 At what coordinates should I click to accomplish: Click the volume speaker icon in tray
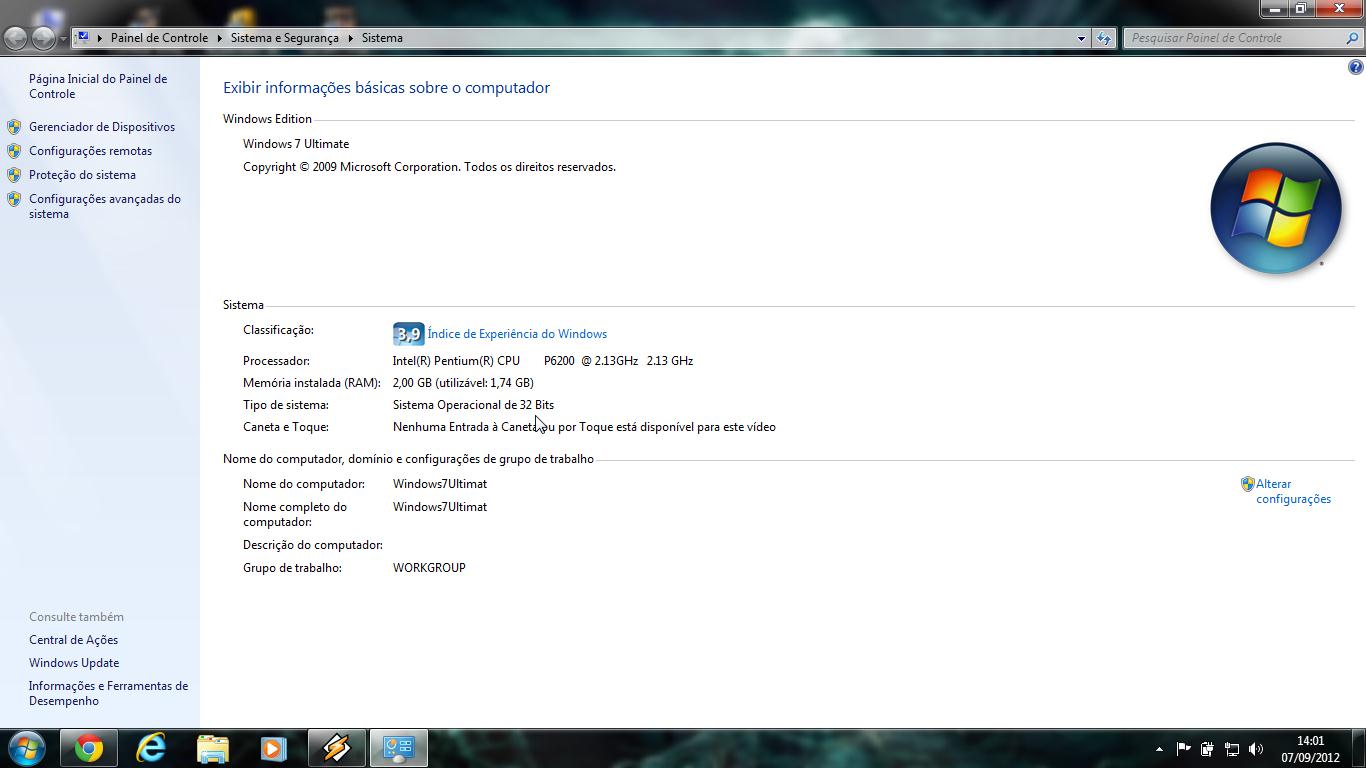[1256, 749]
